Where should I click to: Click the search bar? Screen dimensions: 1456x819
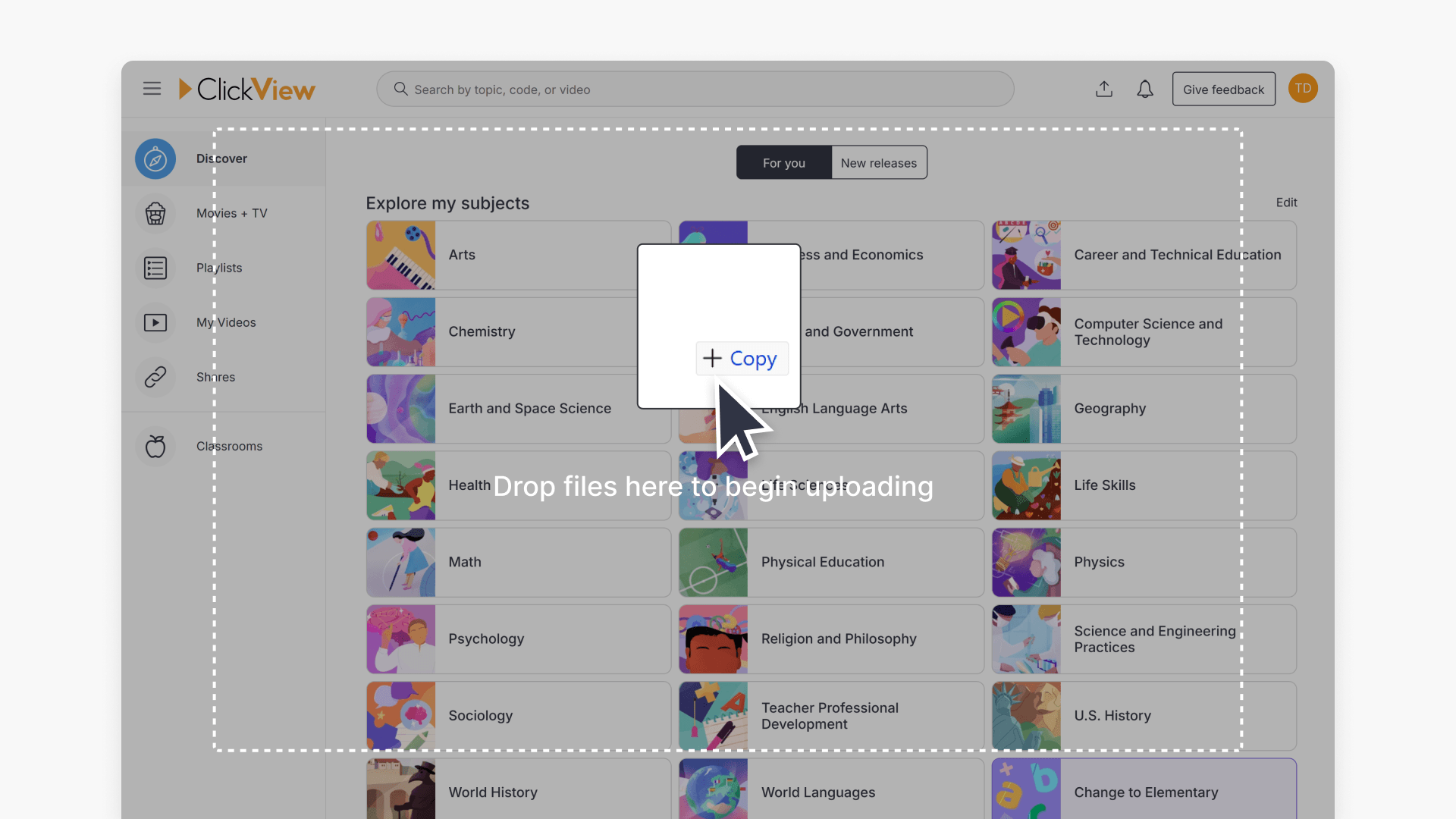point(694,89)
